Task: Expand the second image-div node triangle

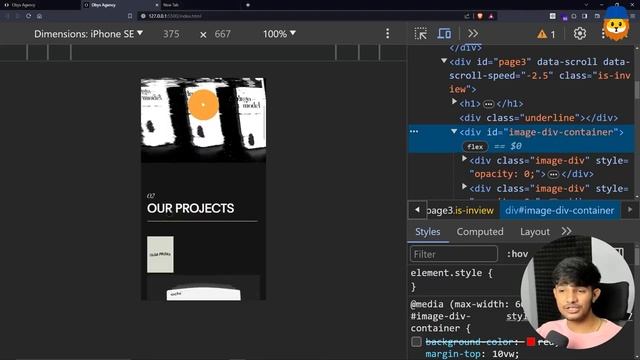Action: 464,187
